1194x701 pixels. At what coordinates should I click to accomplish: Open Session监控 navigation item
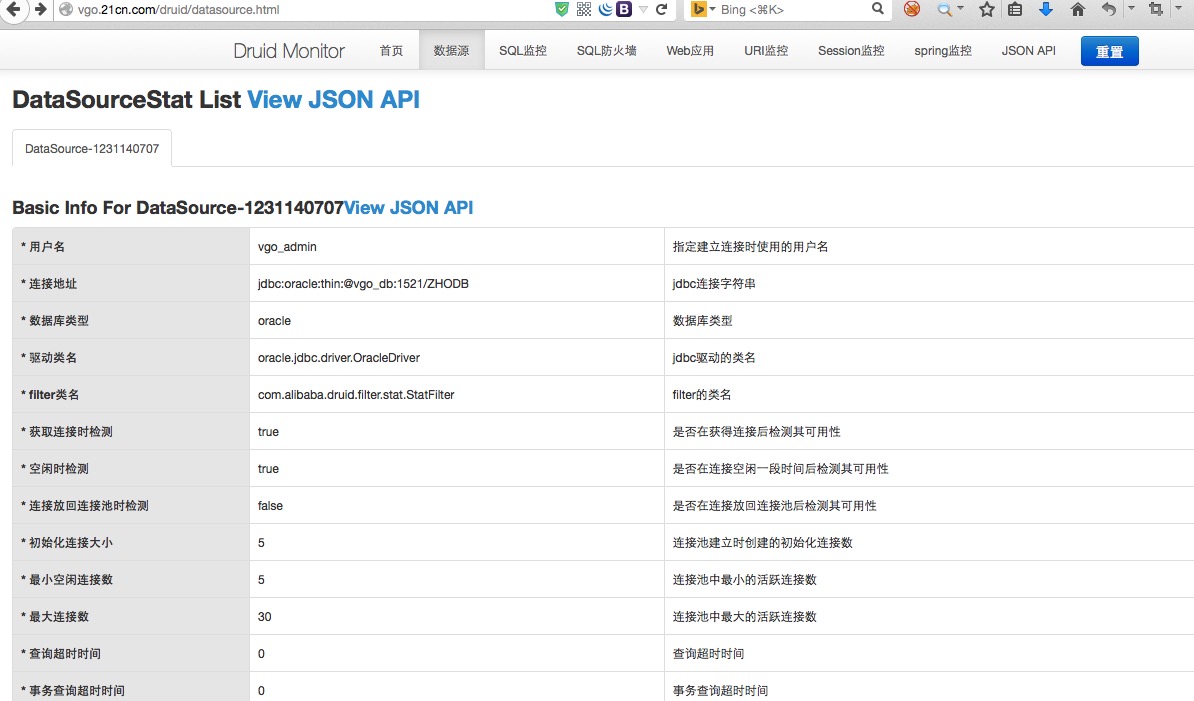point(851,51)
